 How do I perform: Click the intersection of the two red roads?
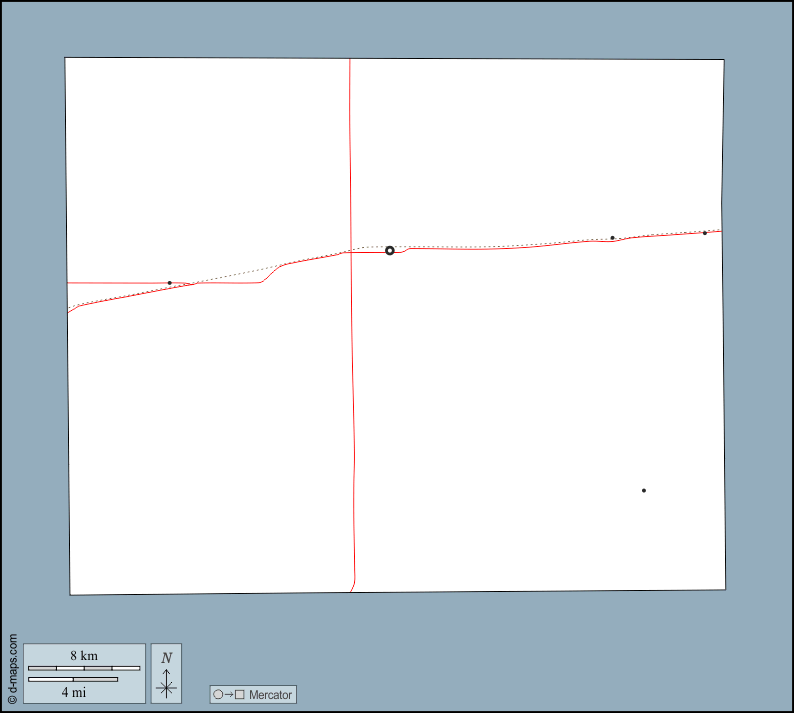click(x=351, y=252)
